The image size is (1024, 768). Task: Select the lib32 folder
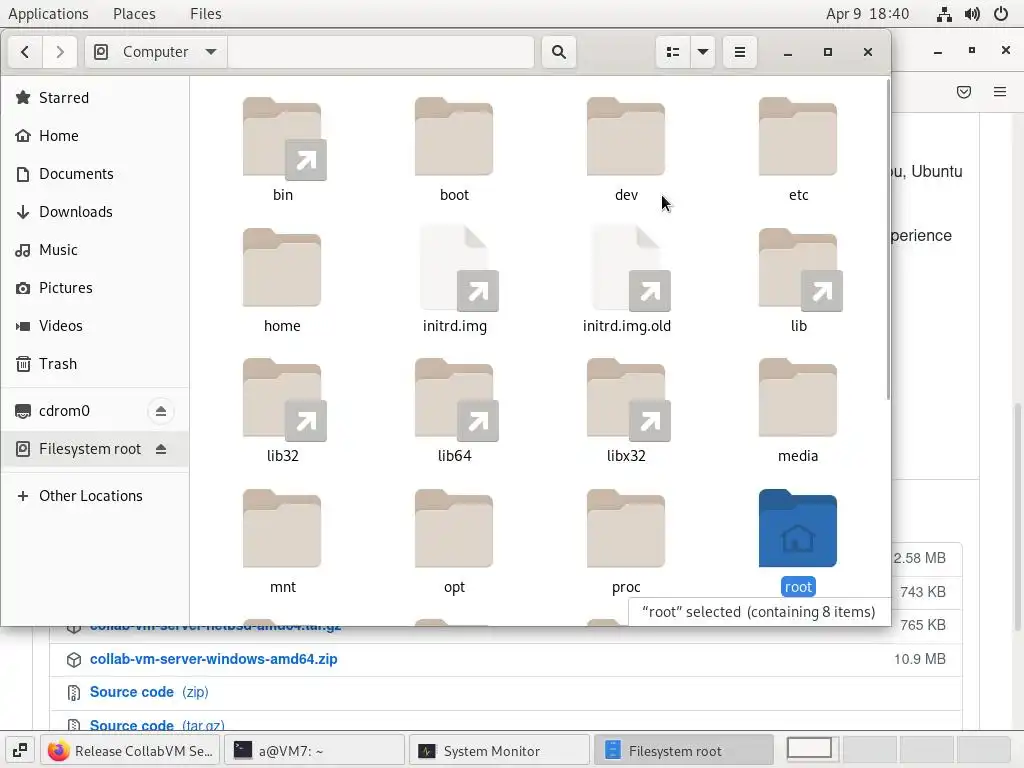(283, 399)
